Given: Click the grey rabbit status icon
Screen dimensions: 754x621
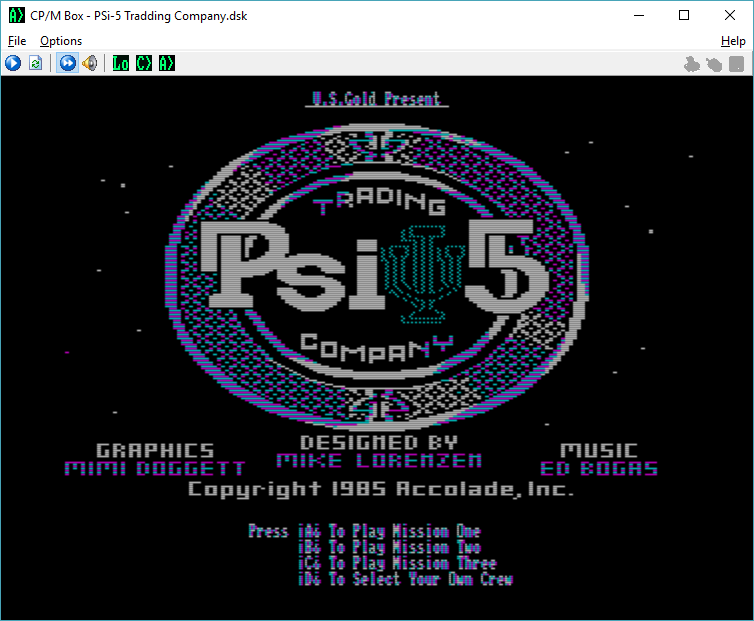Looking at the screenshot, I should click(x=691, y=64).
